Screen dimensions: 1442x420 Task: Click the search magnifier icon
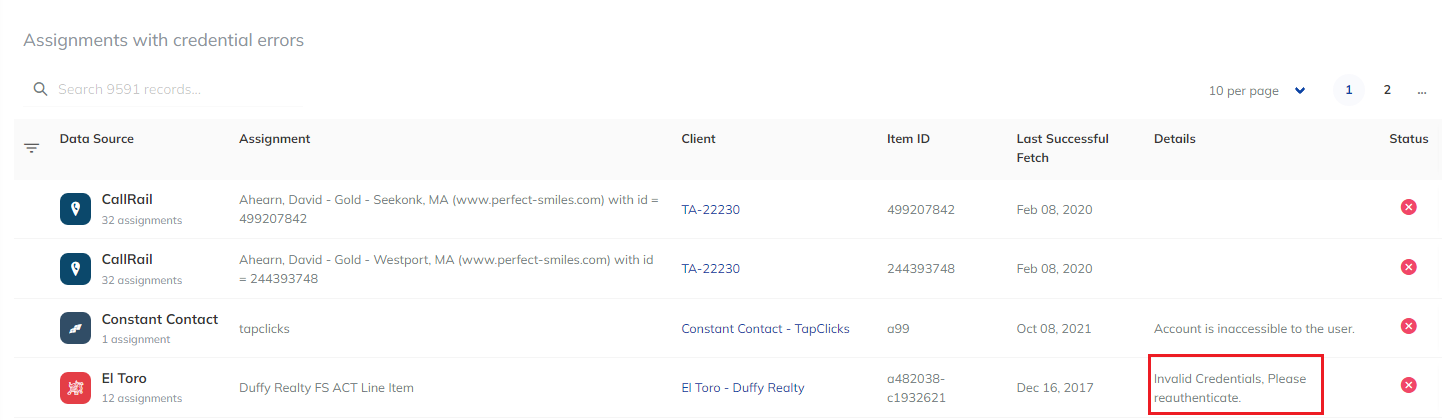[x=40, y=90]
